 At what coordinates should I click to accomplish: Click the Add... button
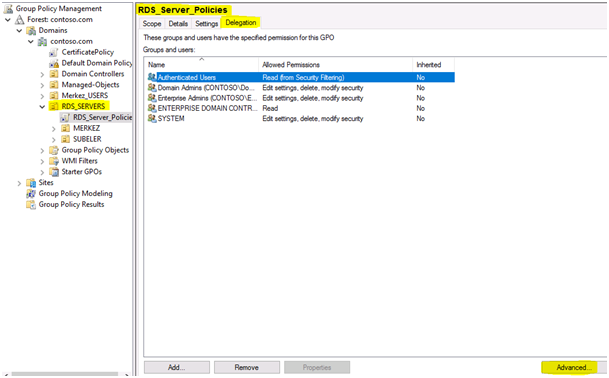[x=177, y=367]
